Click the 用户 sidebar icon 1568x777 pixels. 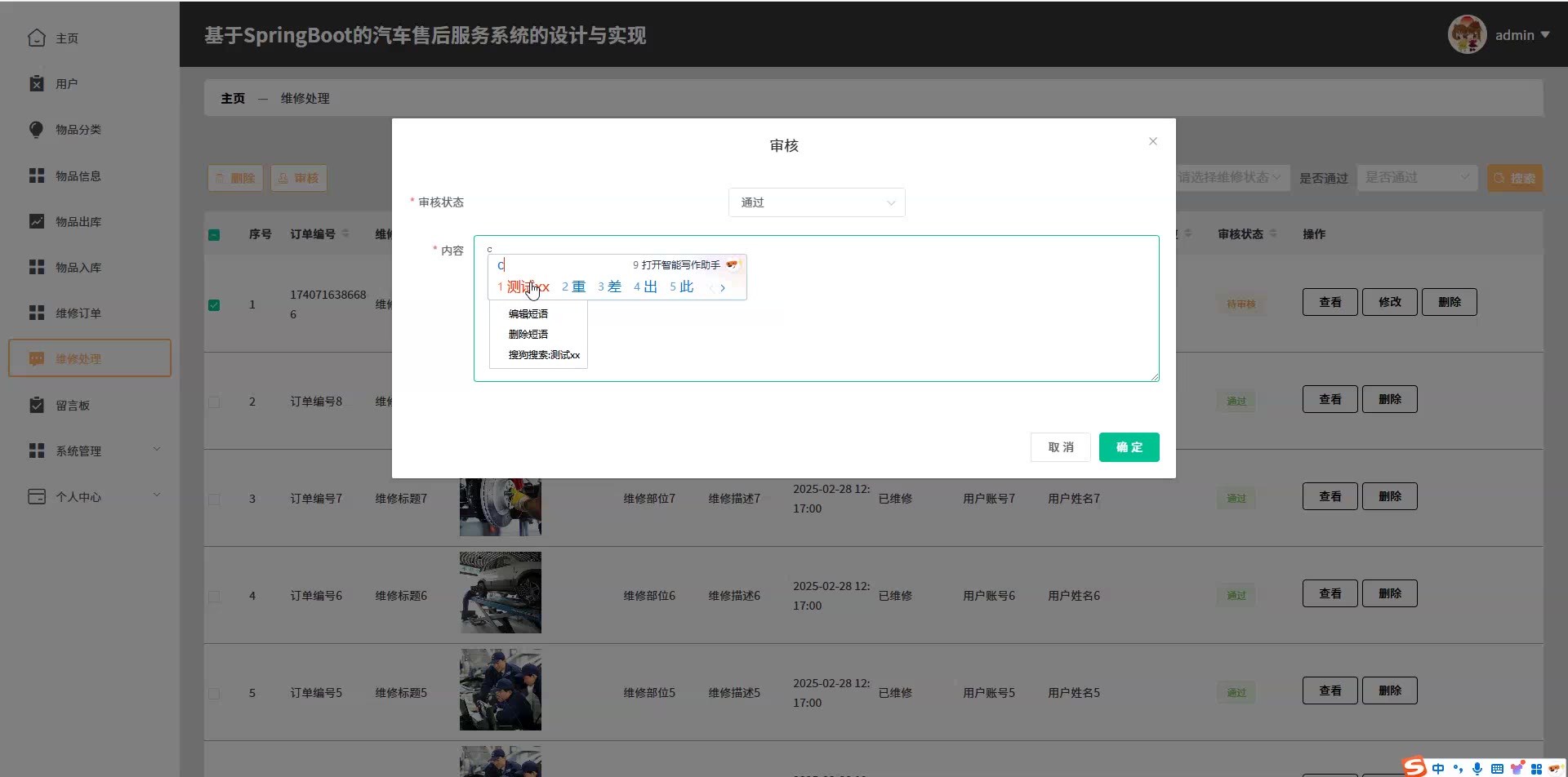coord(37,83)
